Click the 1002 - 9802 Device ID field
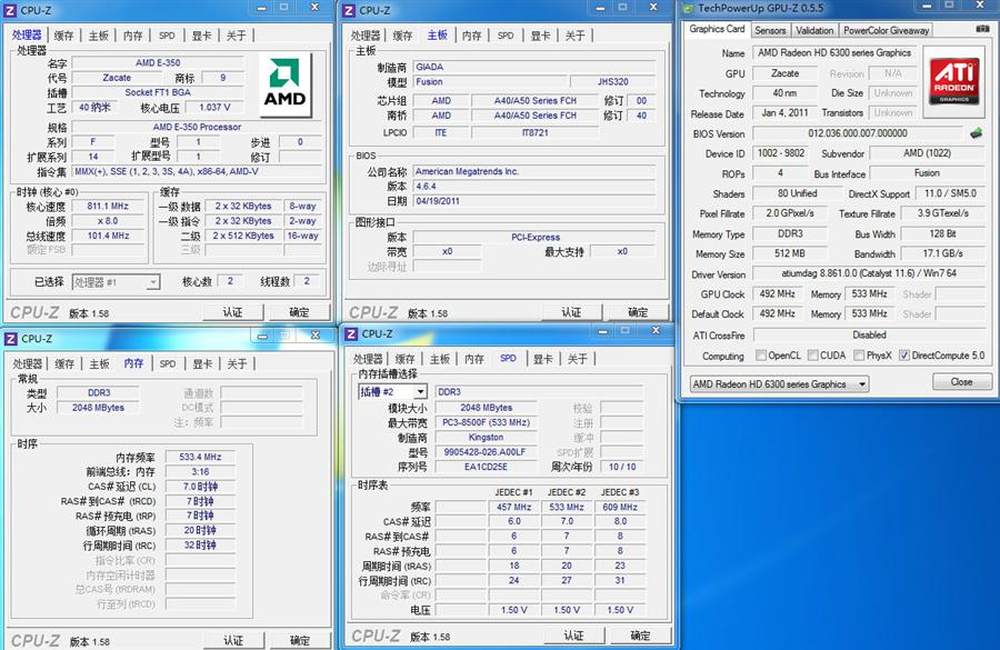 click(x=781, y=153)
